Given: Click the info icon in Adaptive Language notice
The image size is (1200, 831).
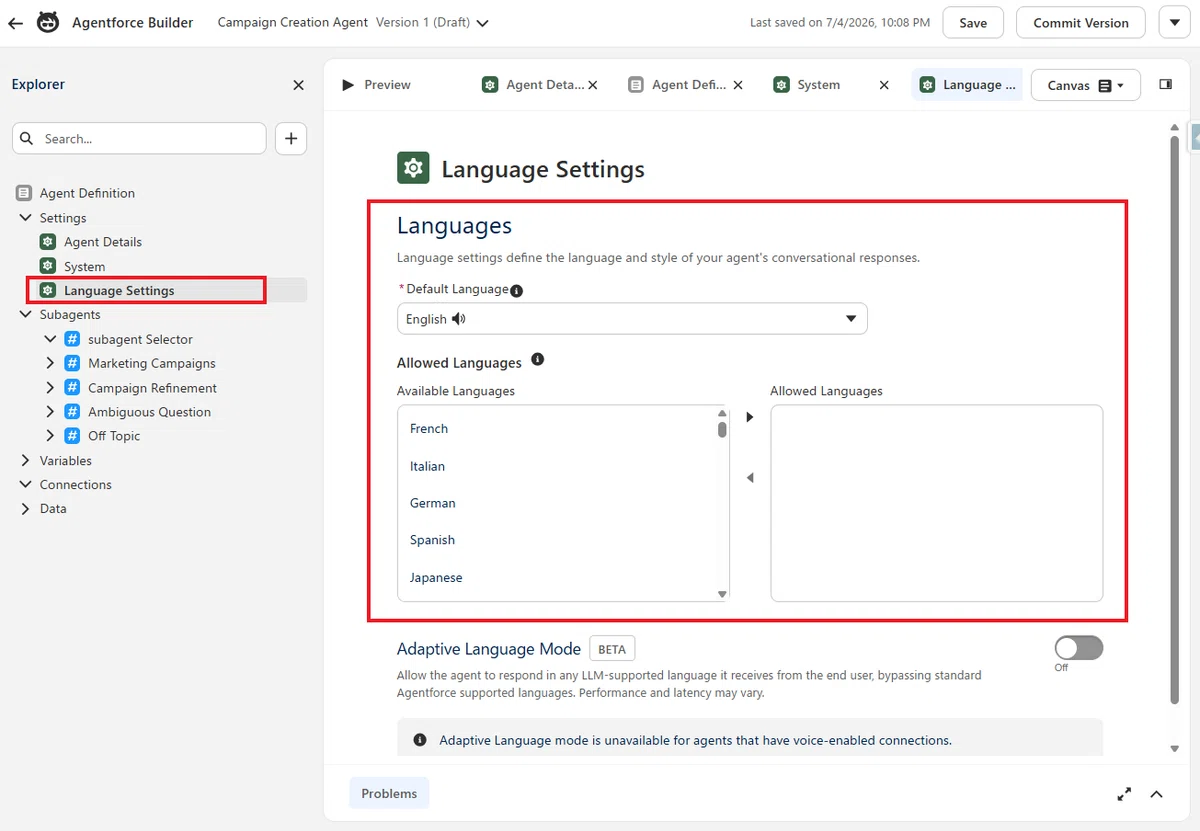Looking at the screenshot, I should pos(420,741).
